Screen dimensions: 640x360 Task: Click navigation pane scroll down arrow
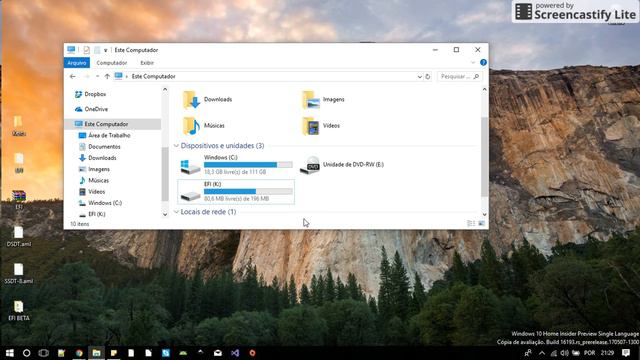(x=165, y=214)
